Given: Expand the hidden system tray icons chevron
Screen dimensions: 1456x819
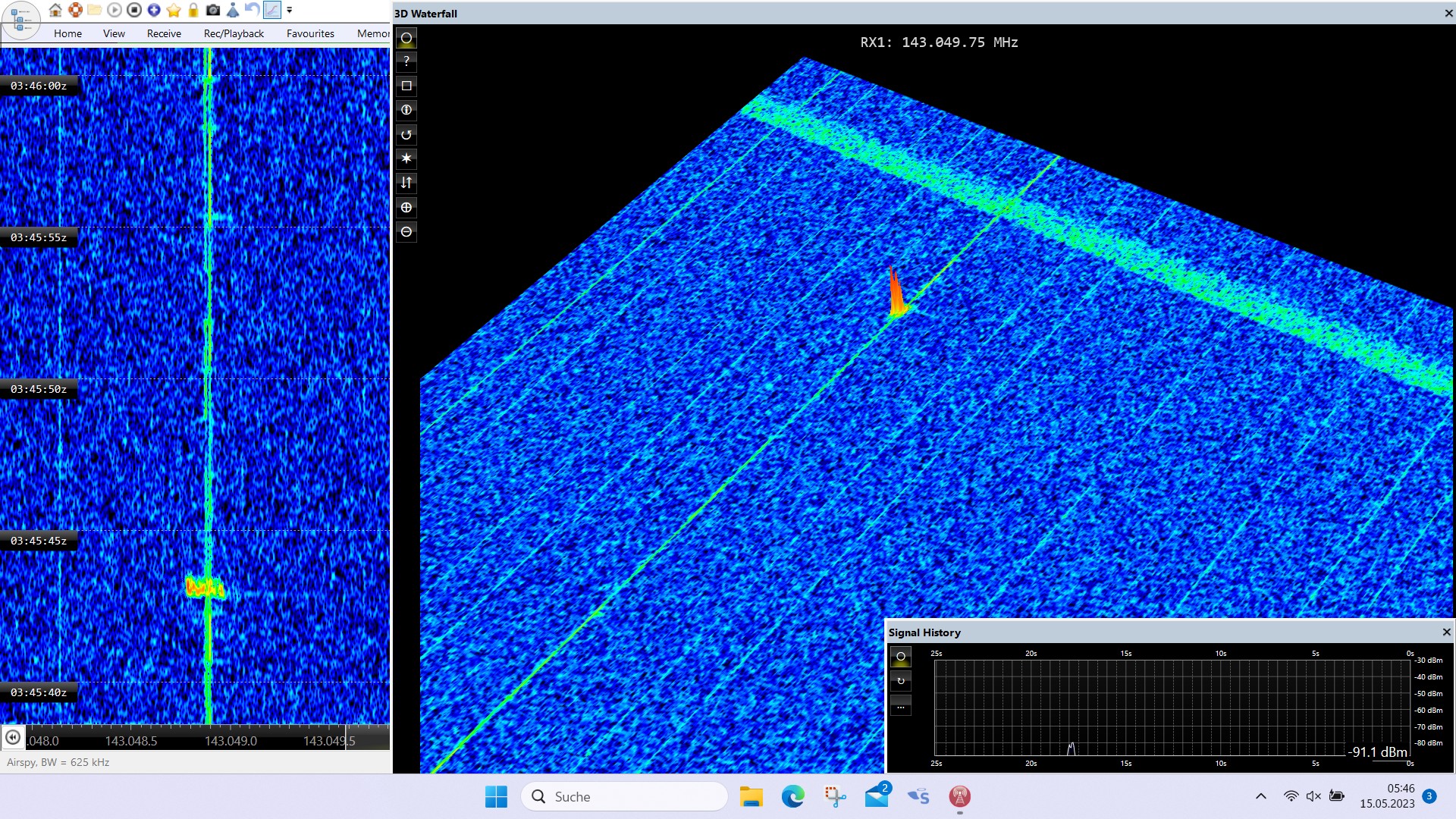Looking at the screenshot, I should pos(1261,796).
